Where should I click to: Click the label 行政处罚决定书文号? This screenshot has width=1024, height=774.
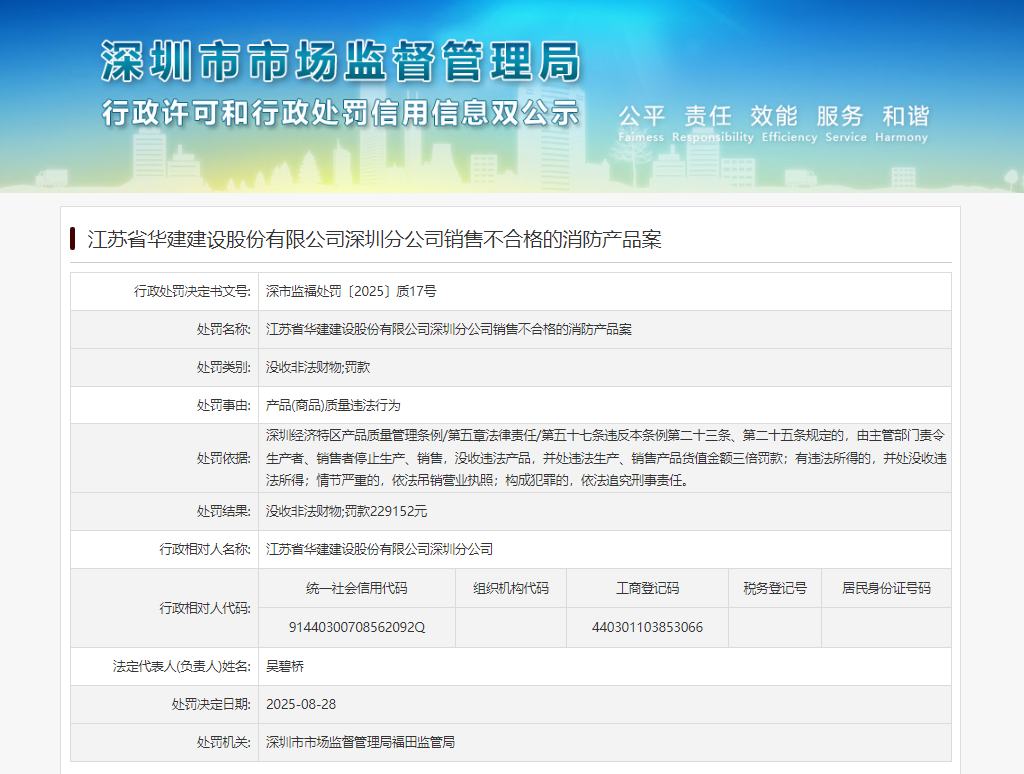pyautogui.click(x=192, y=291)
